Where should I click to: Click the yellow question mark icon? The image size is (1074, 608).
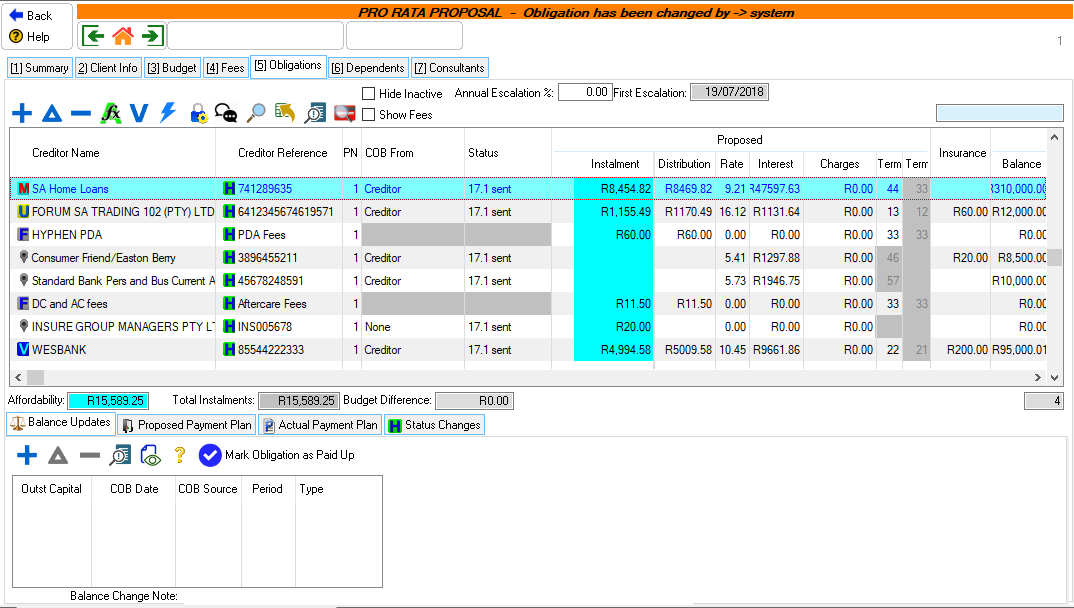[180, 455]
